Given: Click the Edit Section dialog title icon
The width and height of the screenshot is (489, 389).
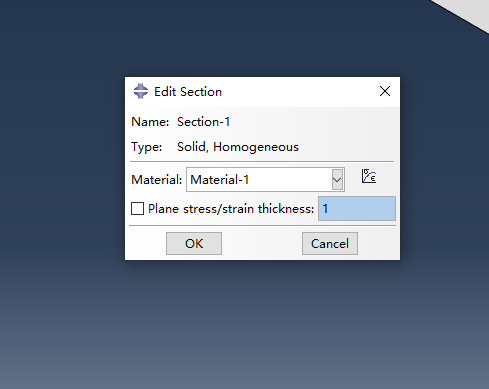Looking at the screenshot, I should point(141,91).
